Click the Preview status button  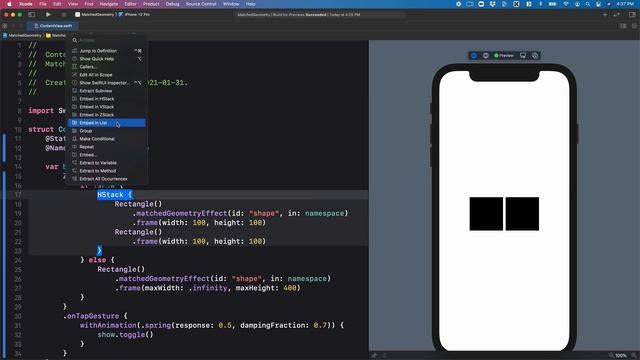pos(504,56)
